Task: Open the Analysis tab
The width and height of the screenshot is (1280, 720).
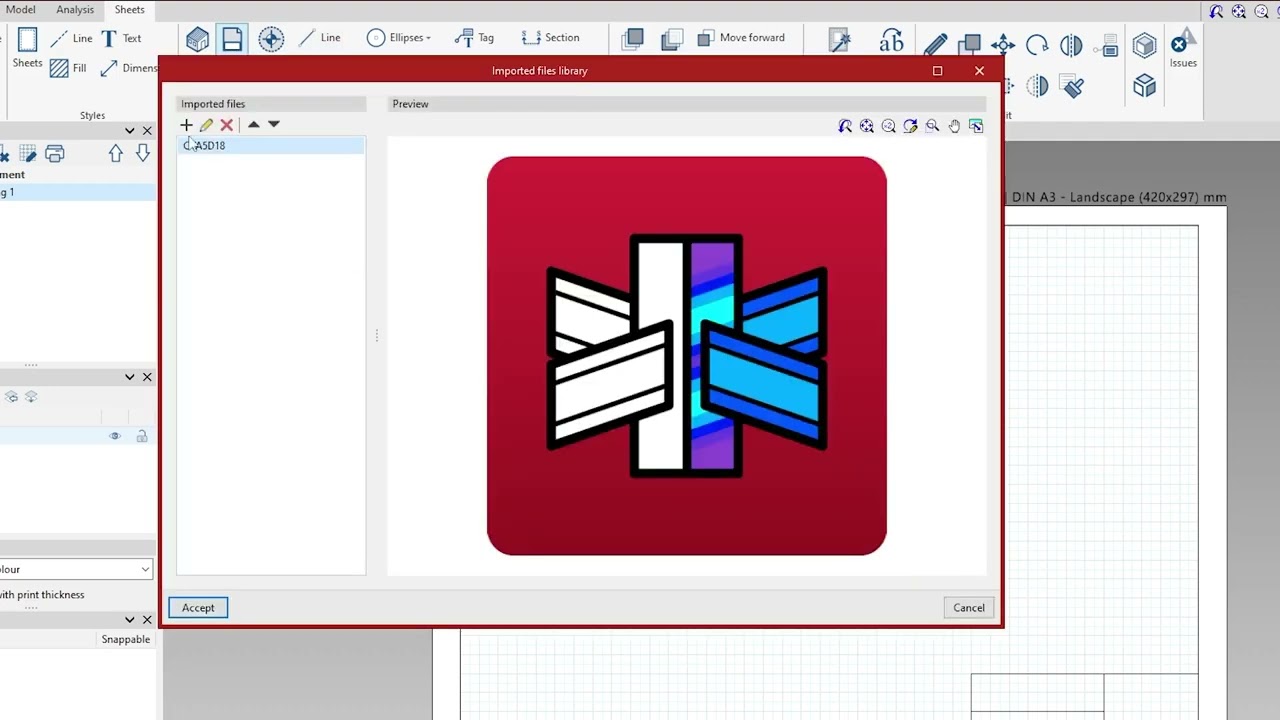Action: point(75,10)
